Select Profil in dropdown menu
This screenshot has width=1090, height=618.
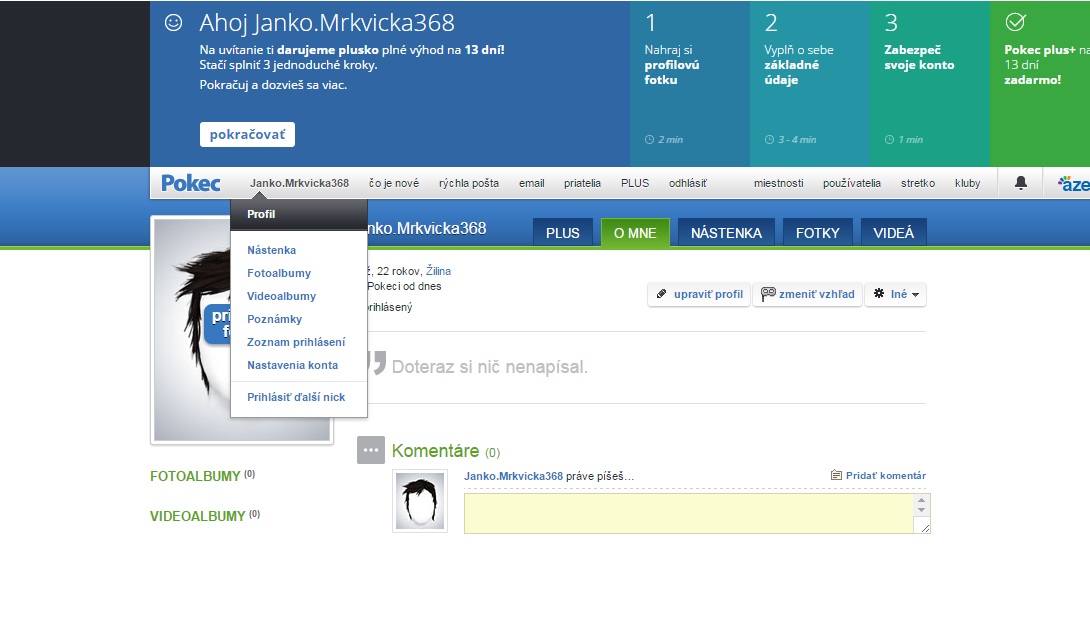(x=299, y=214)
